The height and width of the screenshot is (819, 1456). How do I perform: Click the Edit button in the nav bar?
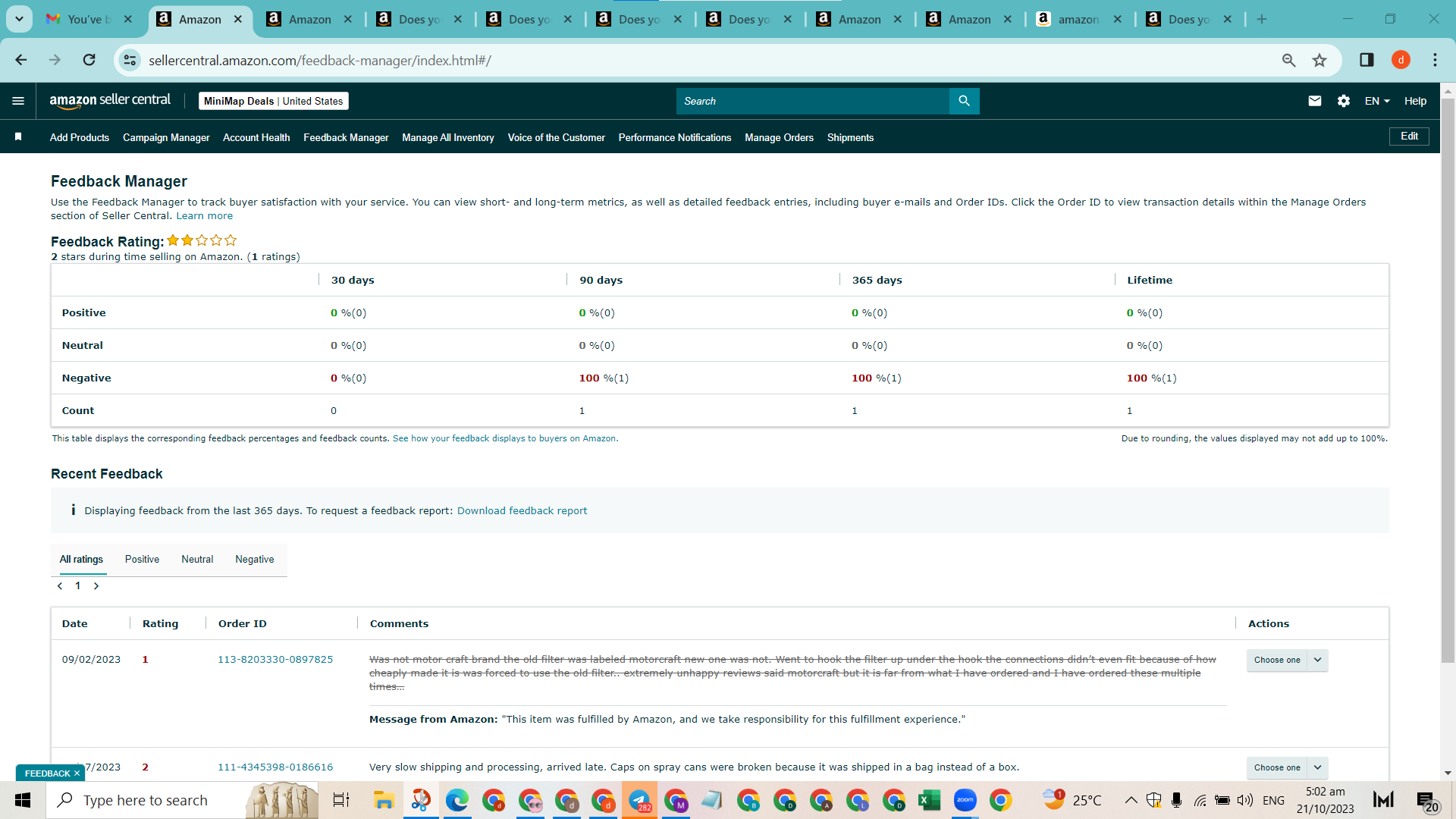(x=1409, y=136)
